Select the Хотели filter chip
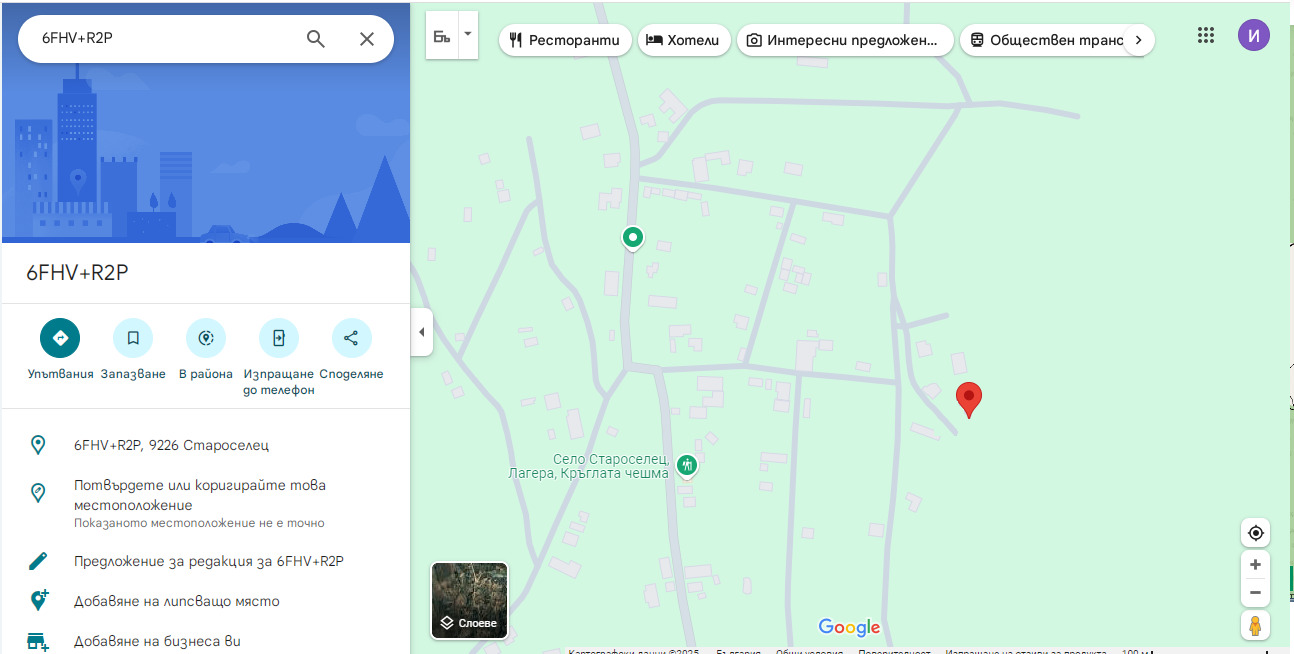 tap(684, 40)
